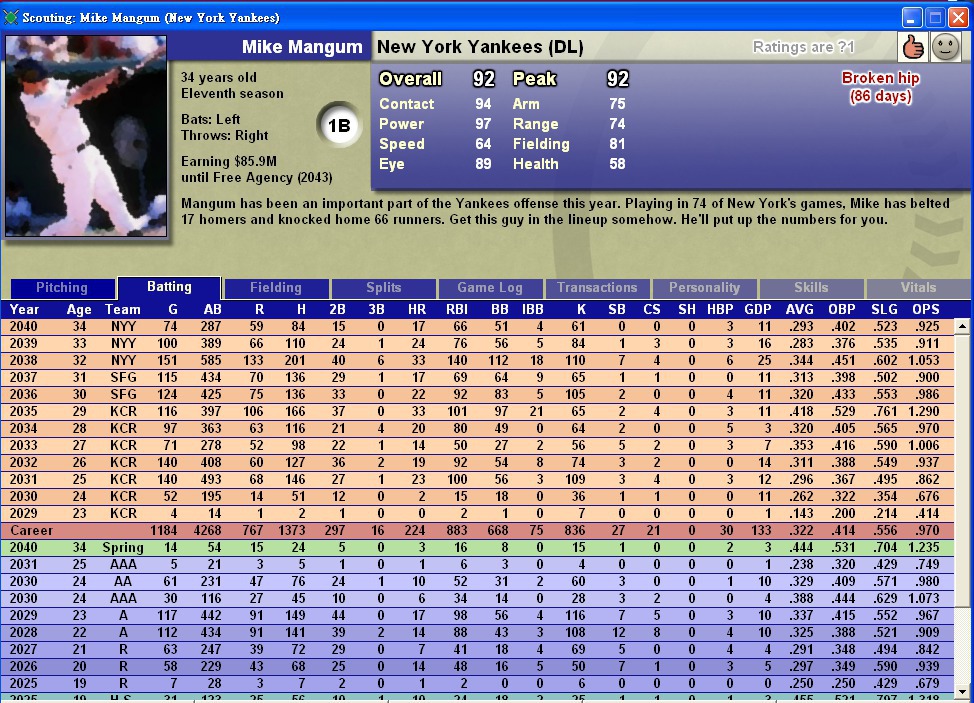
Task: Click the RBI column header
Action: (457, 309)
